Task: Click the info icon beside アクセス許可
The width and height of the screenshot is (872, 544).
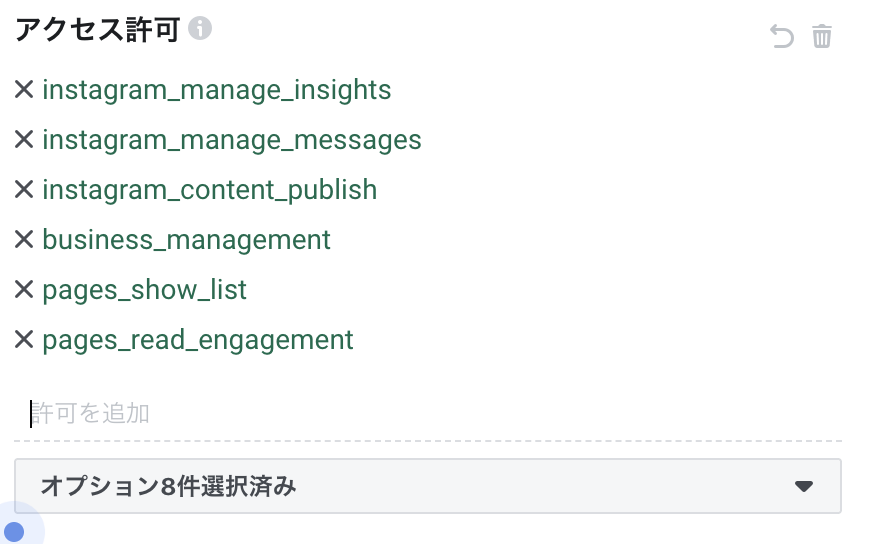Action: coord(200,28)
